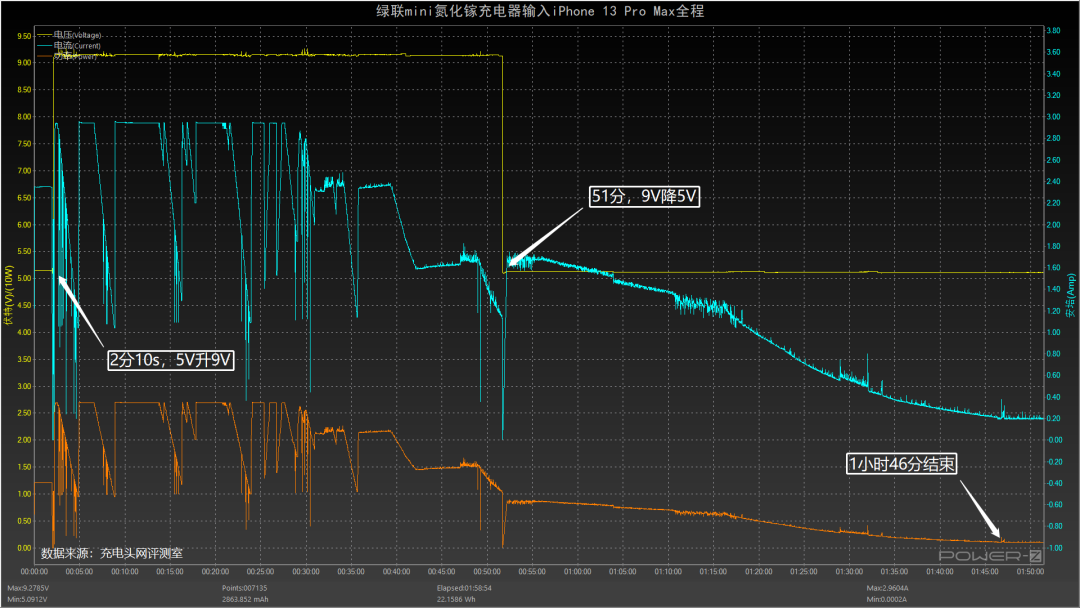Click the 00:35:00 time axis tick
Screen dimensions: 1080x608
351,572
